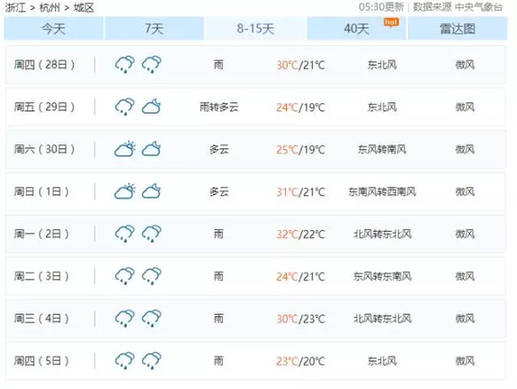Image resolution: width=517 pixels, height=389 pixels.
Task: Click first rain icon for 周二 3日
Action: click(125, 276)
